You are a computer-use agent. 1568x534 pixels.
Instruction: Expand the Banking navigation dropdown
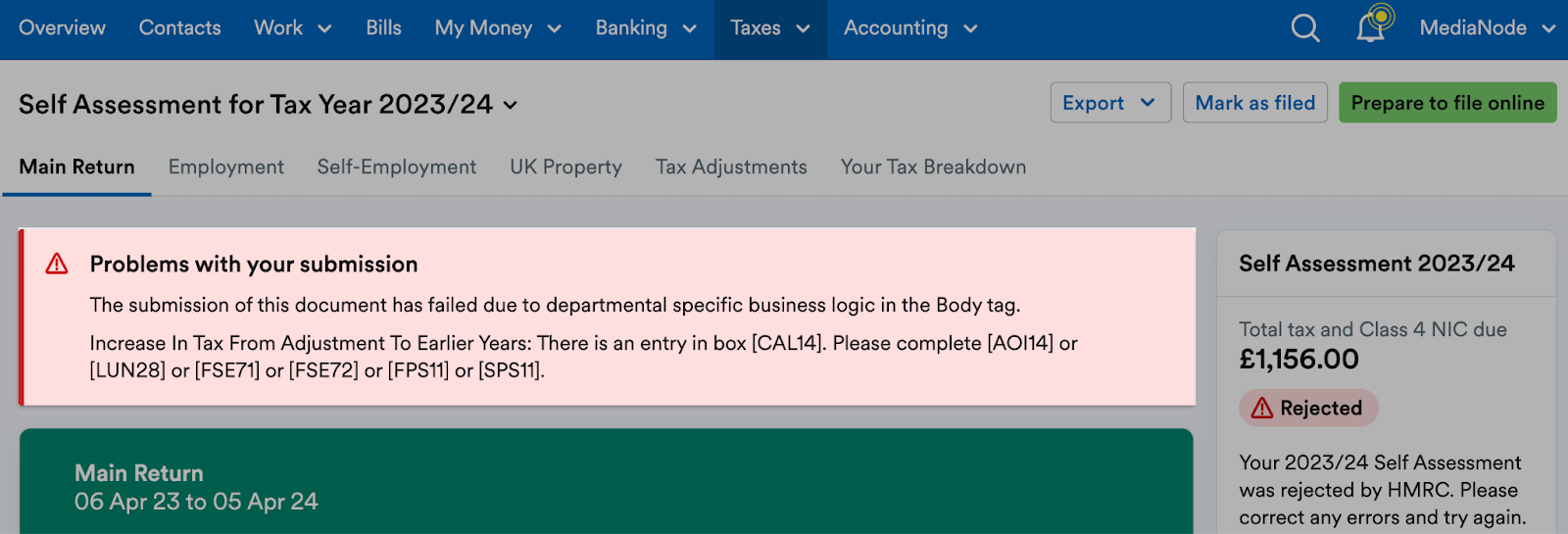pos(646,28)
